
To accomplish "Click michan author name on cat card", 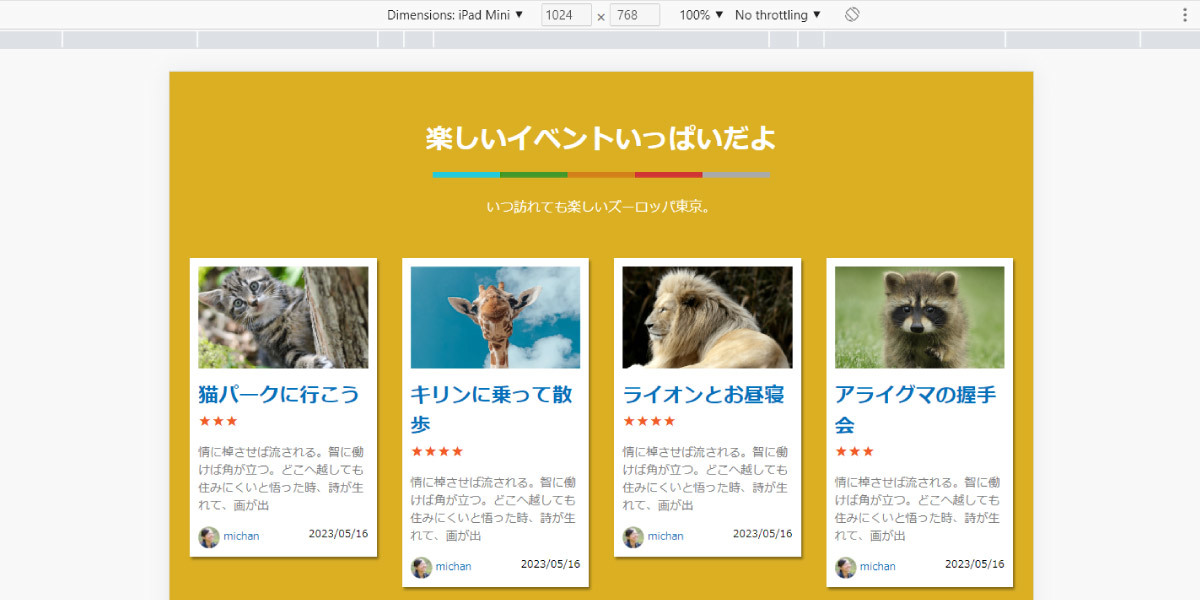I will click(241, 537).
